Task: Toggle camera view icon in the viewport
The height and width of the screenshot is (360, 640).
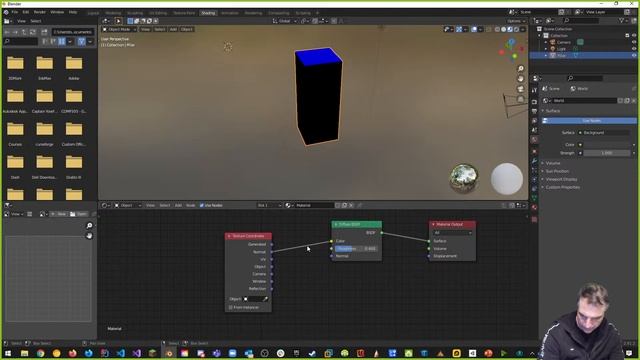Action: pyautogui.click(x=520, y=89)
